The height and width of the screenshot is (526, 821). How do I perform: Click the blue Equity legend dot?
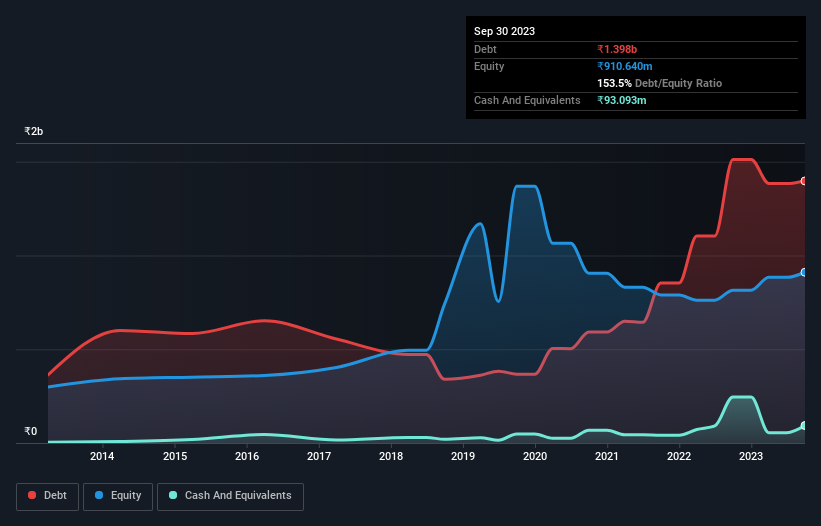[99, 495]
